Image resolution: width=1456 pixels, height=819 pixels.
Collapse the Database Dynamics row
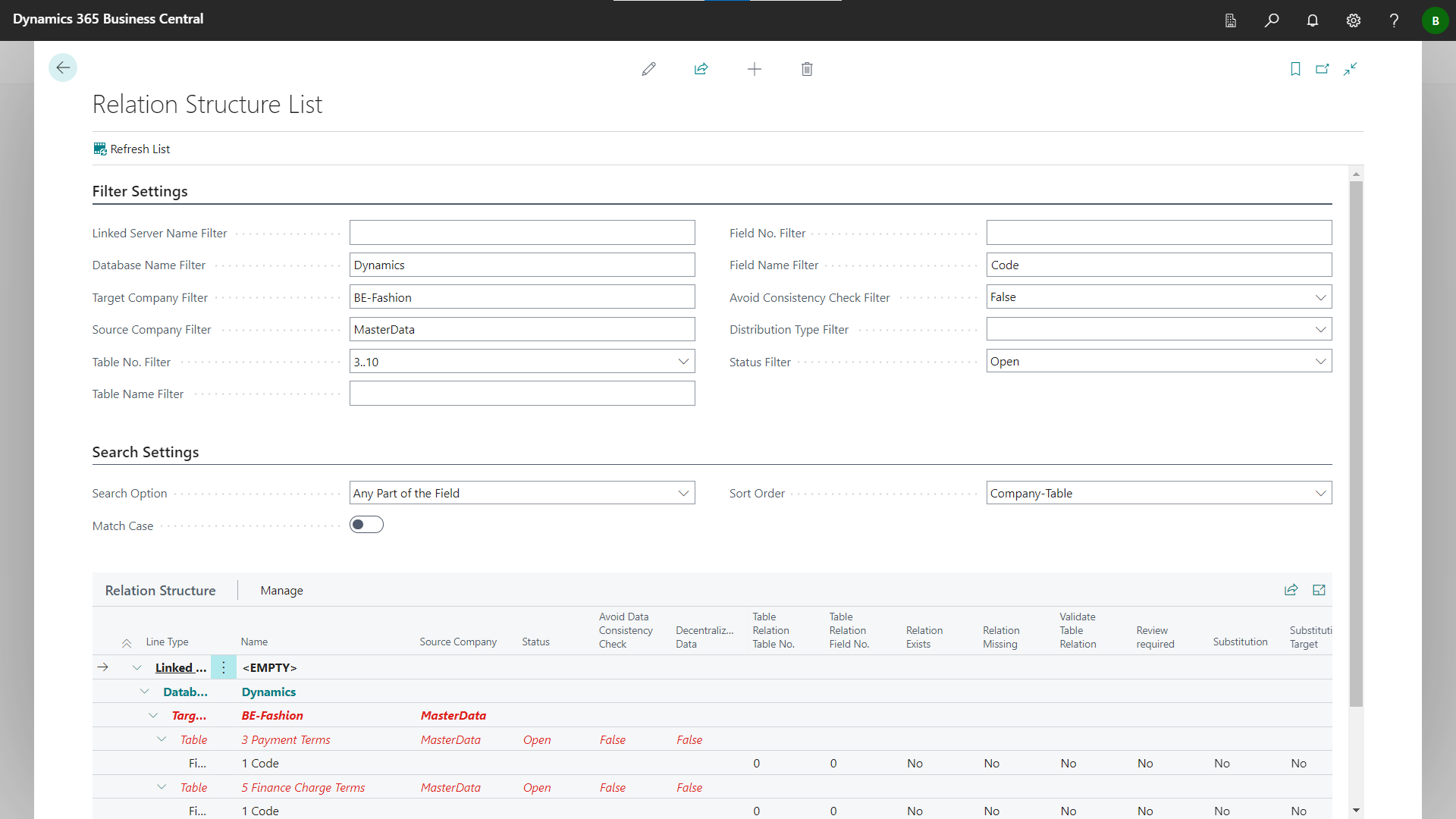point(145,692)
